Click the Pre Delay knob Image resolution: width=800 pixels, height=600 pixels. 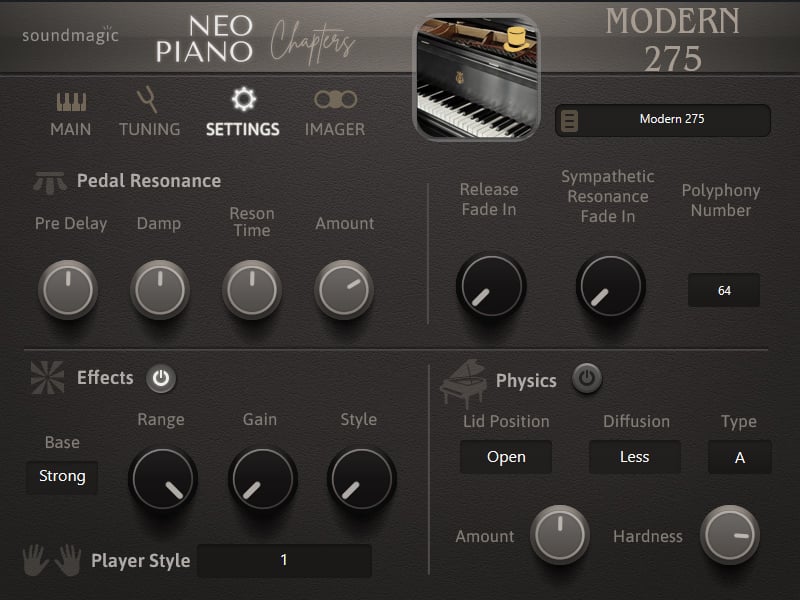click(68, 290)
